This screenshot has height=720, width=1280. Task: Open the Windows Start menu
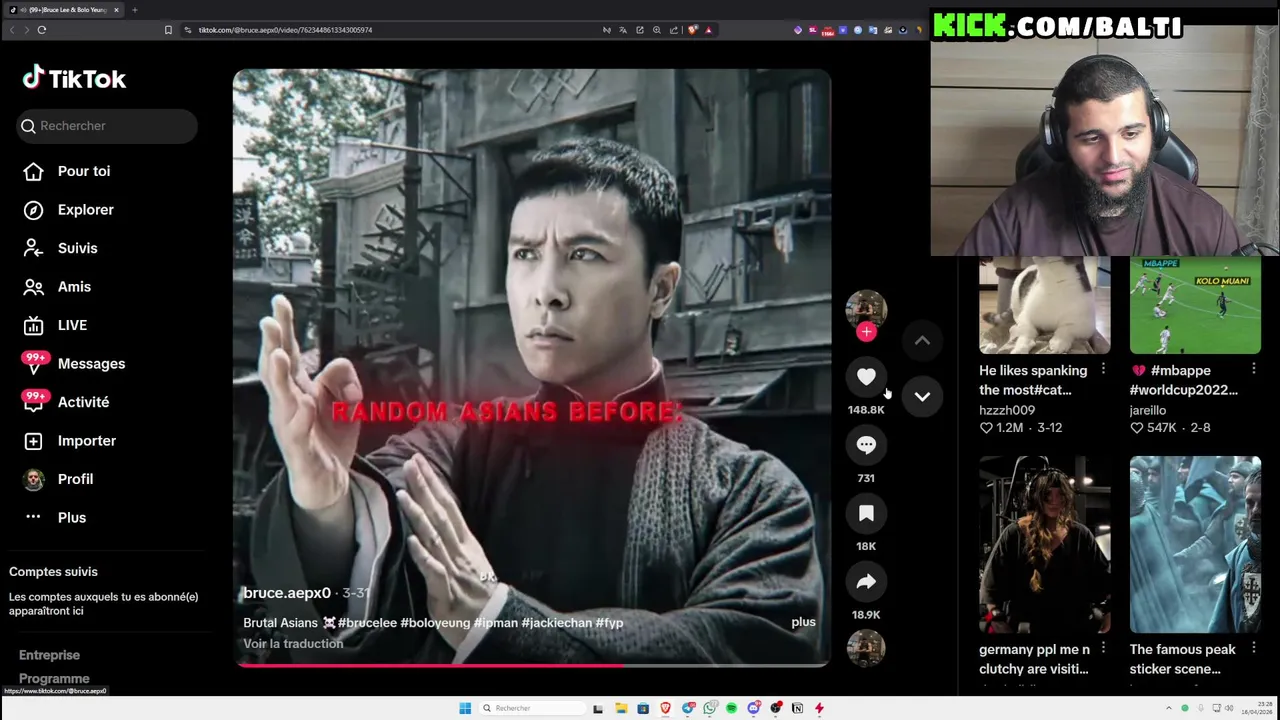click(465, 708)
